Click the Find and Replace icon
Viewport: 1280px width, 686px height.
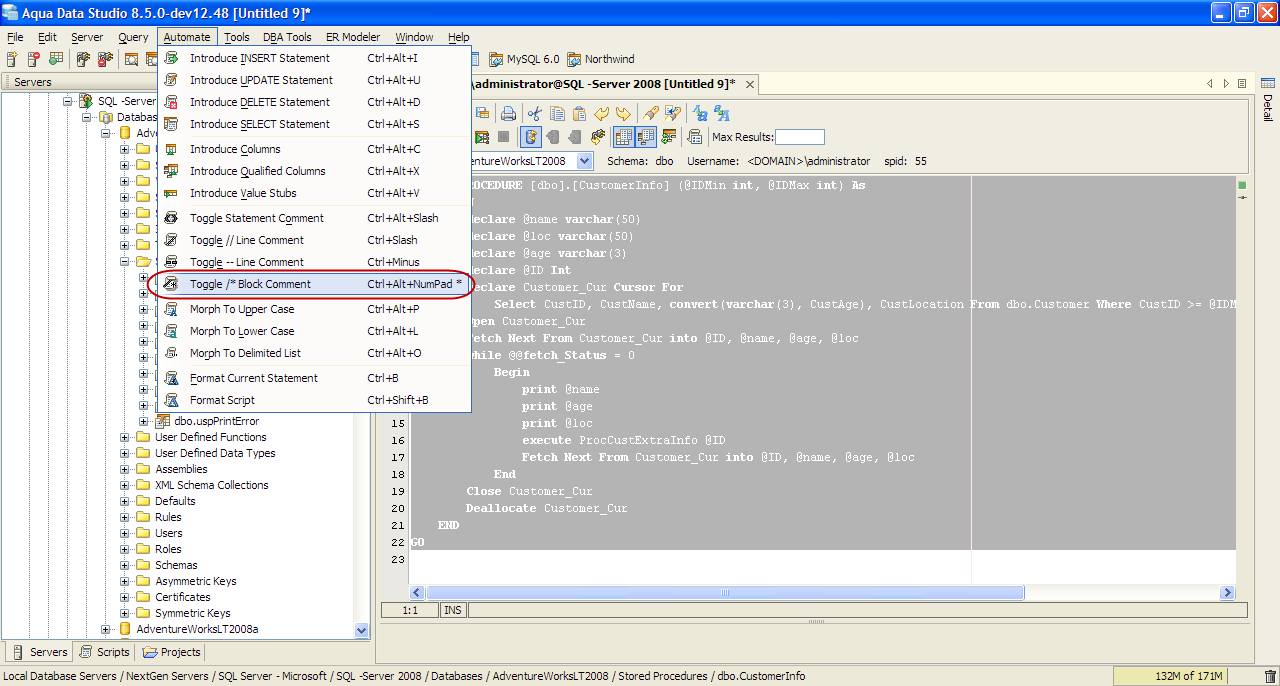[673, 114]
